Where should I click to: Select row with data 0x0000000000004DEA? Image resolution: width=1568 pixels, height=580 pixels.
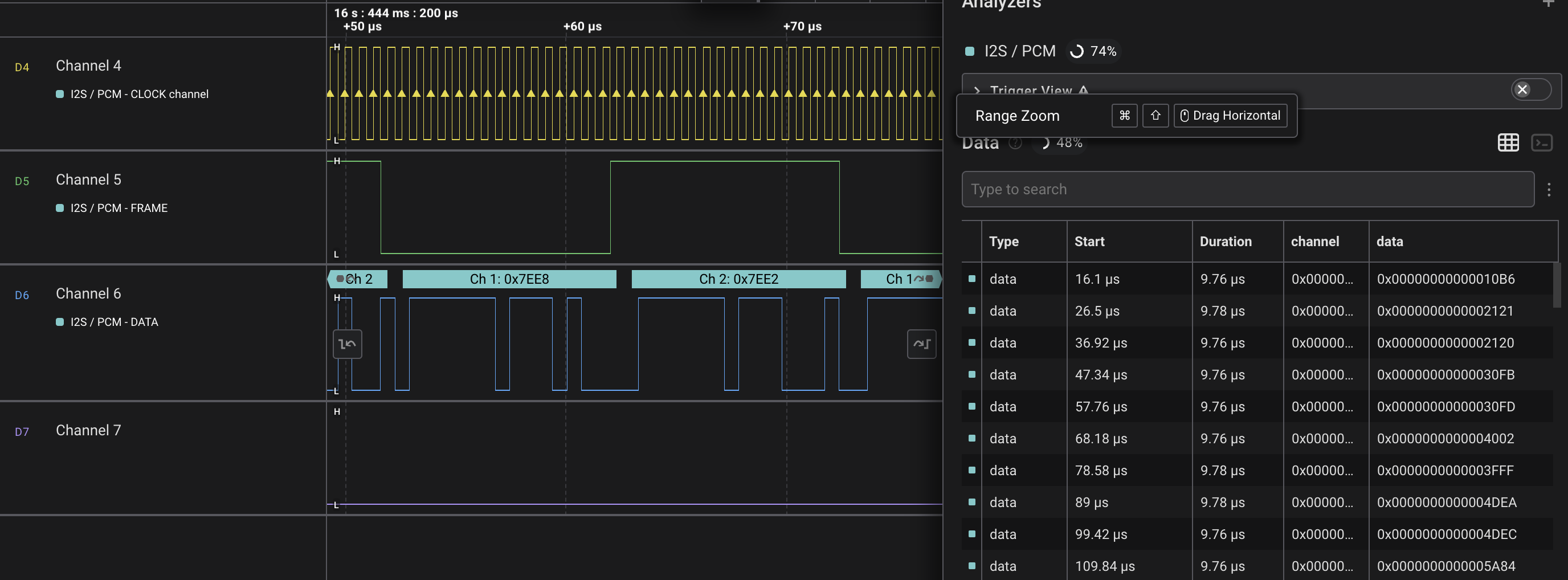[1257, 502]
